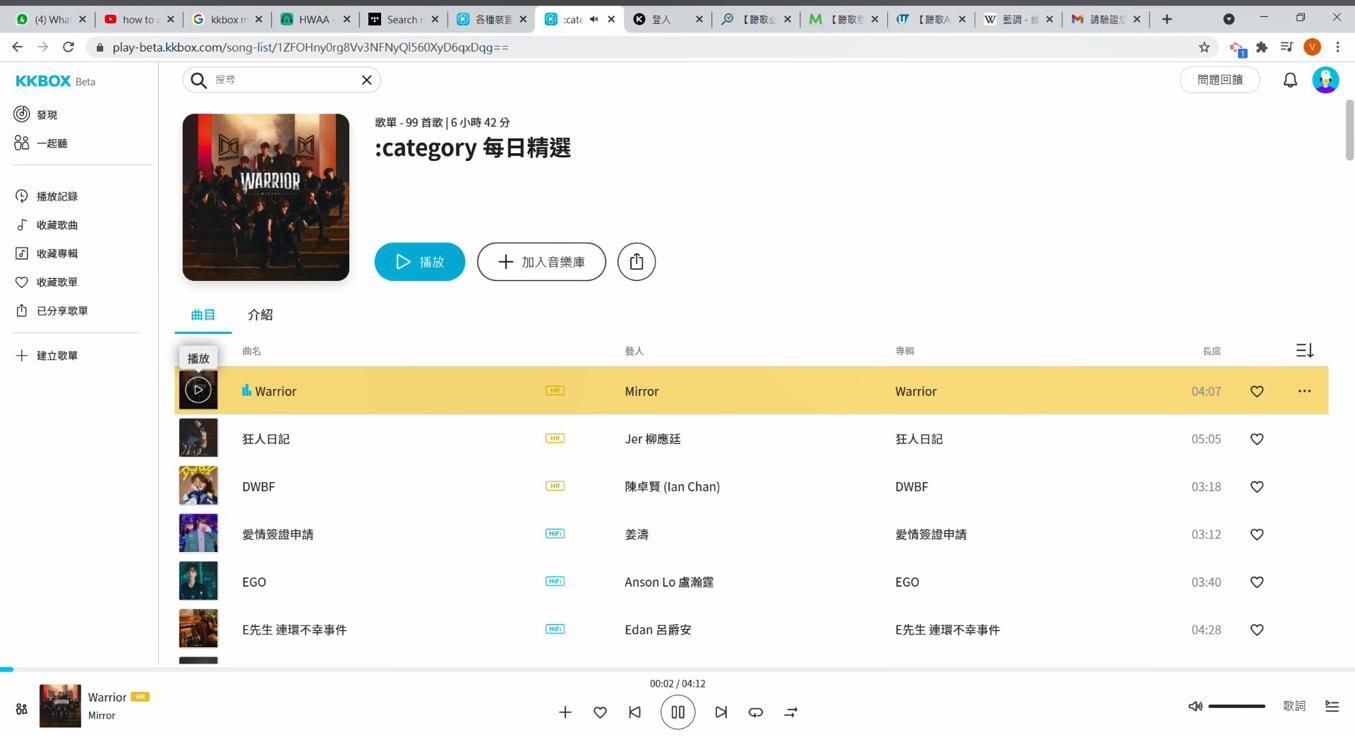Screen dimensions: 1355x737
Task: Skip to the previous track
Action: (x=635, y=712)
